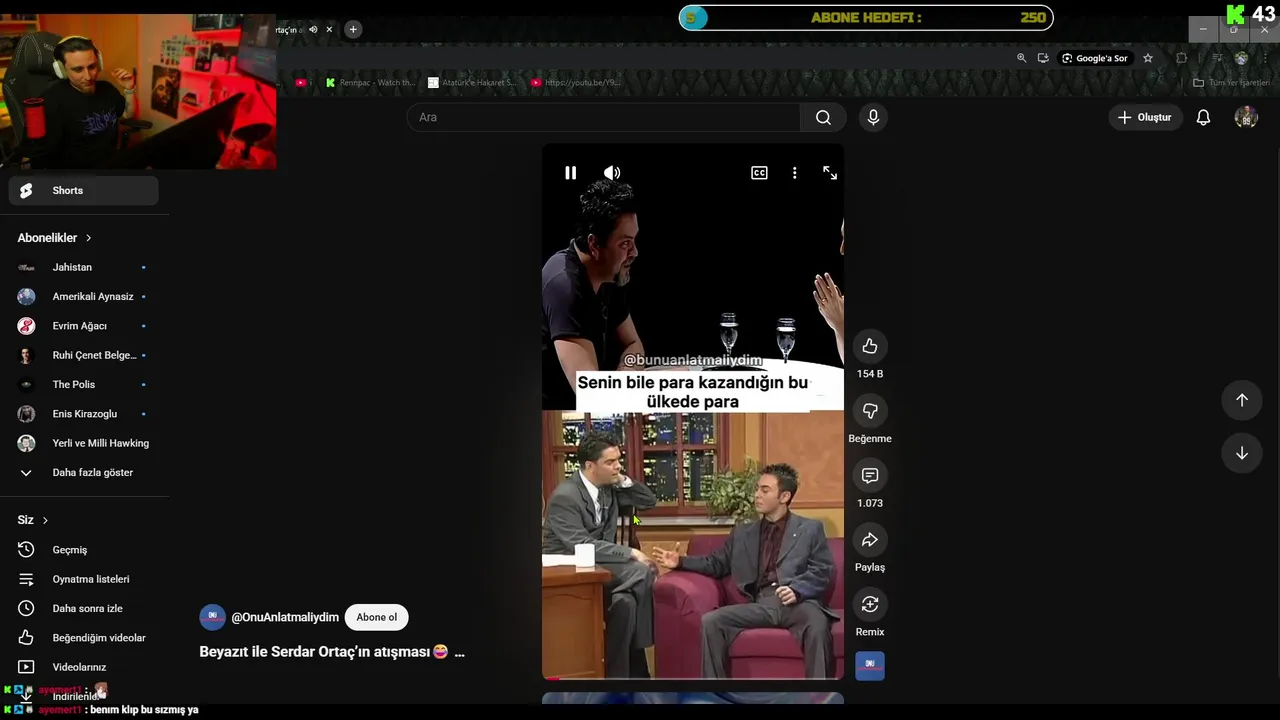Mute the browser tab audio icon
Screen dimensions: 1280x720
click(313, 29)
